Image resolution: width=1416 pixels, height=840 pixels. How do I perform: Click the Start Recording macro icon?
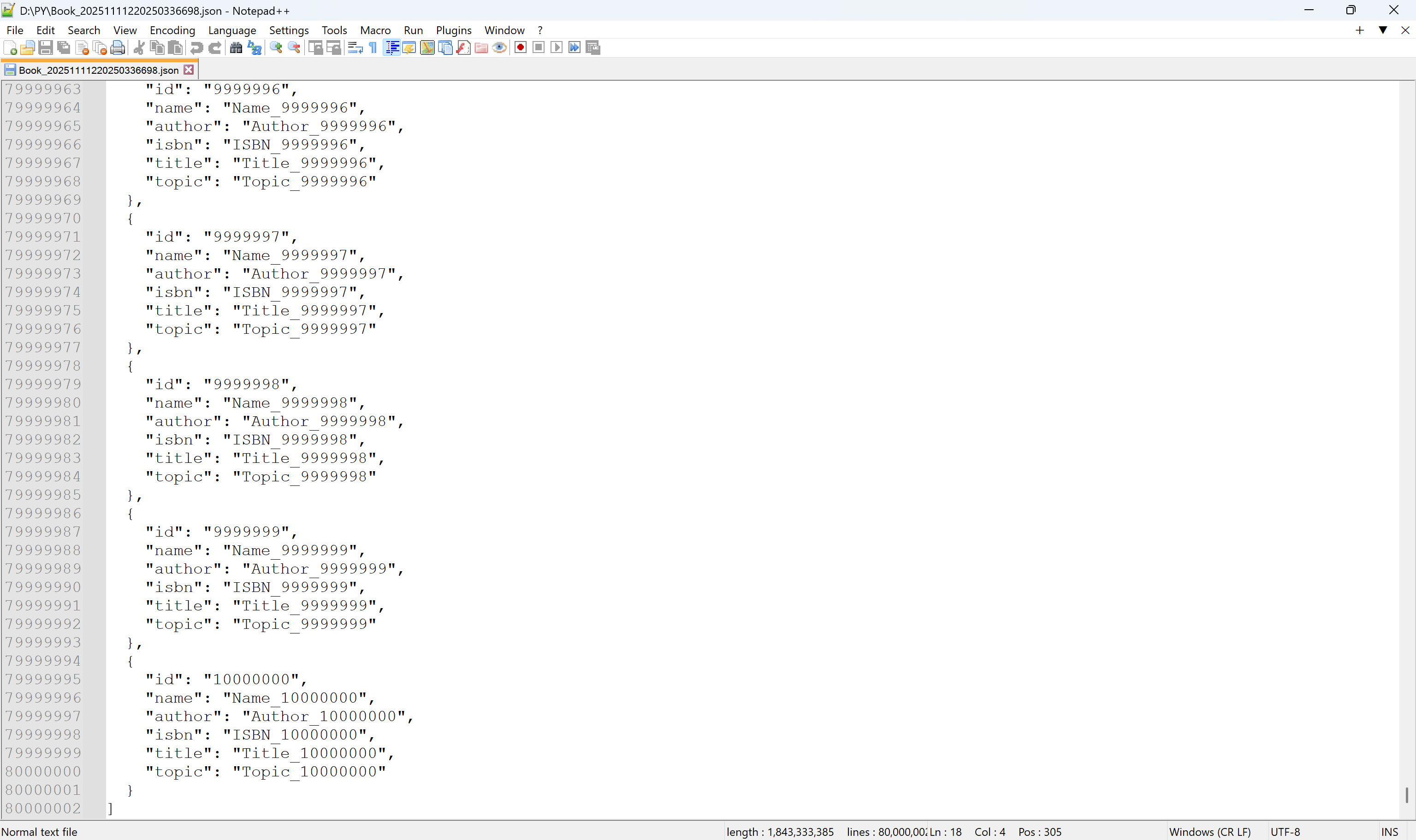(520, 47)
